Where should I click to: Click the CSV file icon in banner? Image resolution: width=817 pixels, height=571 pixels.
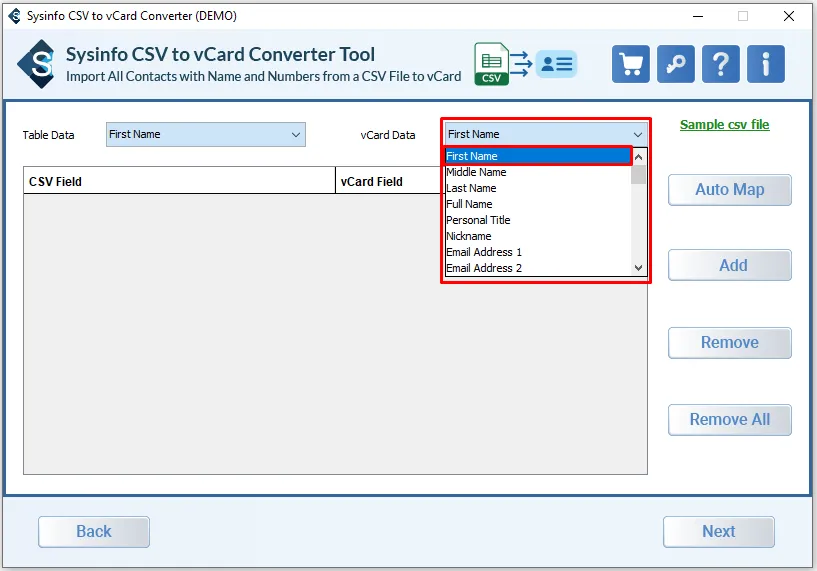click(491, 64)
